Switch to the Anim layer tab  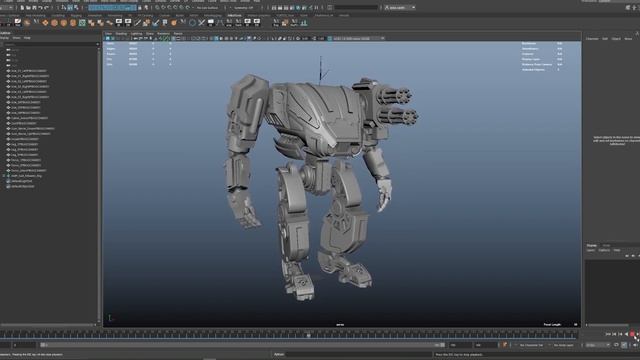click(x=606, y=245)
